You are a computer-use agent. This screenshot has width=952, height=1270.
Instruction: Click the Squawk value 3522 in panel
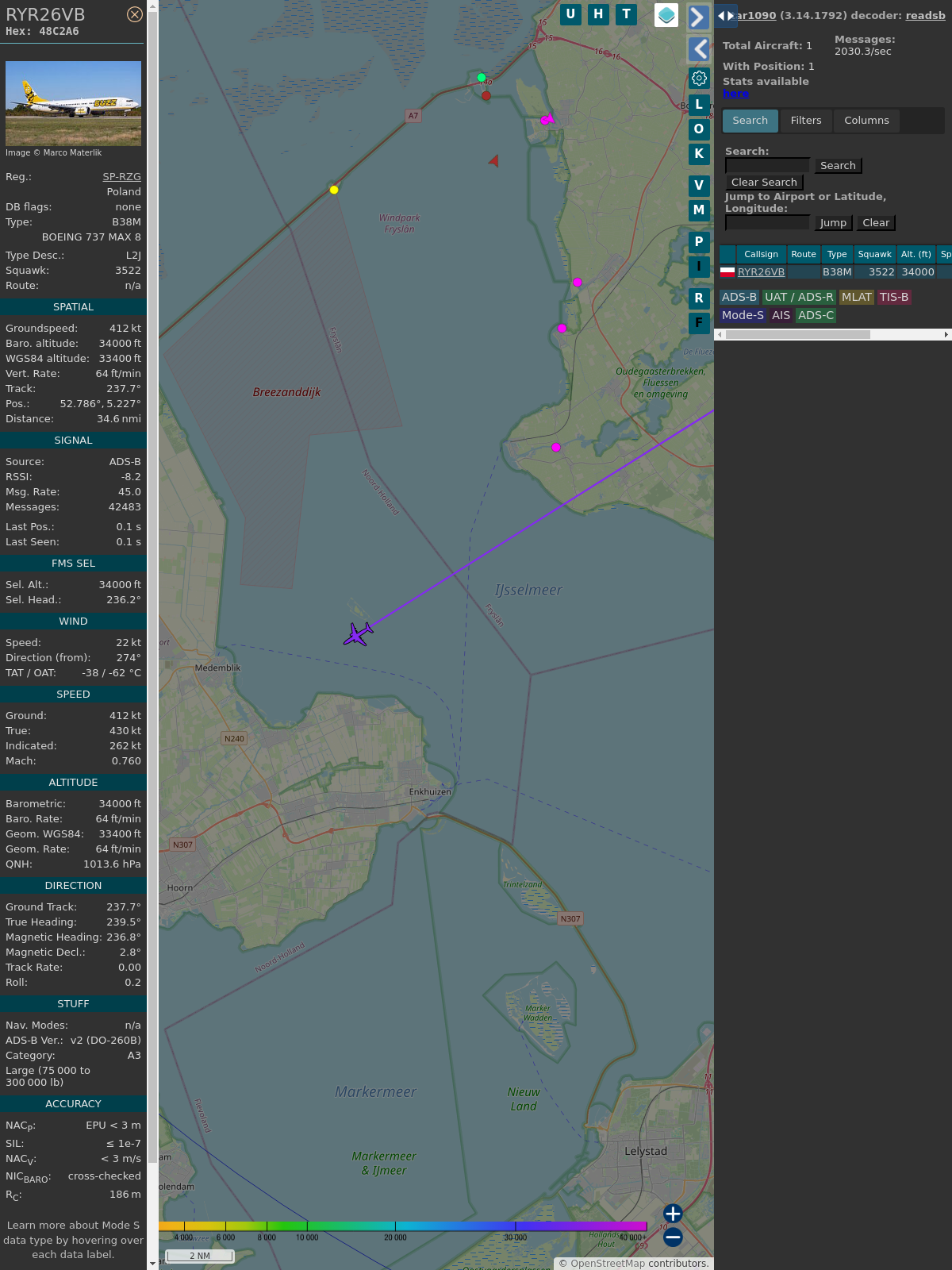(128, 271)
